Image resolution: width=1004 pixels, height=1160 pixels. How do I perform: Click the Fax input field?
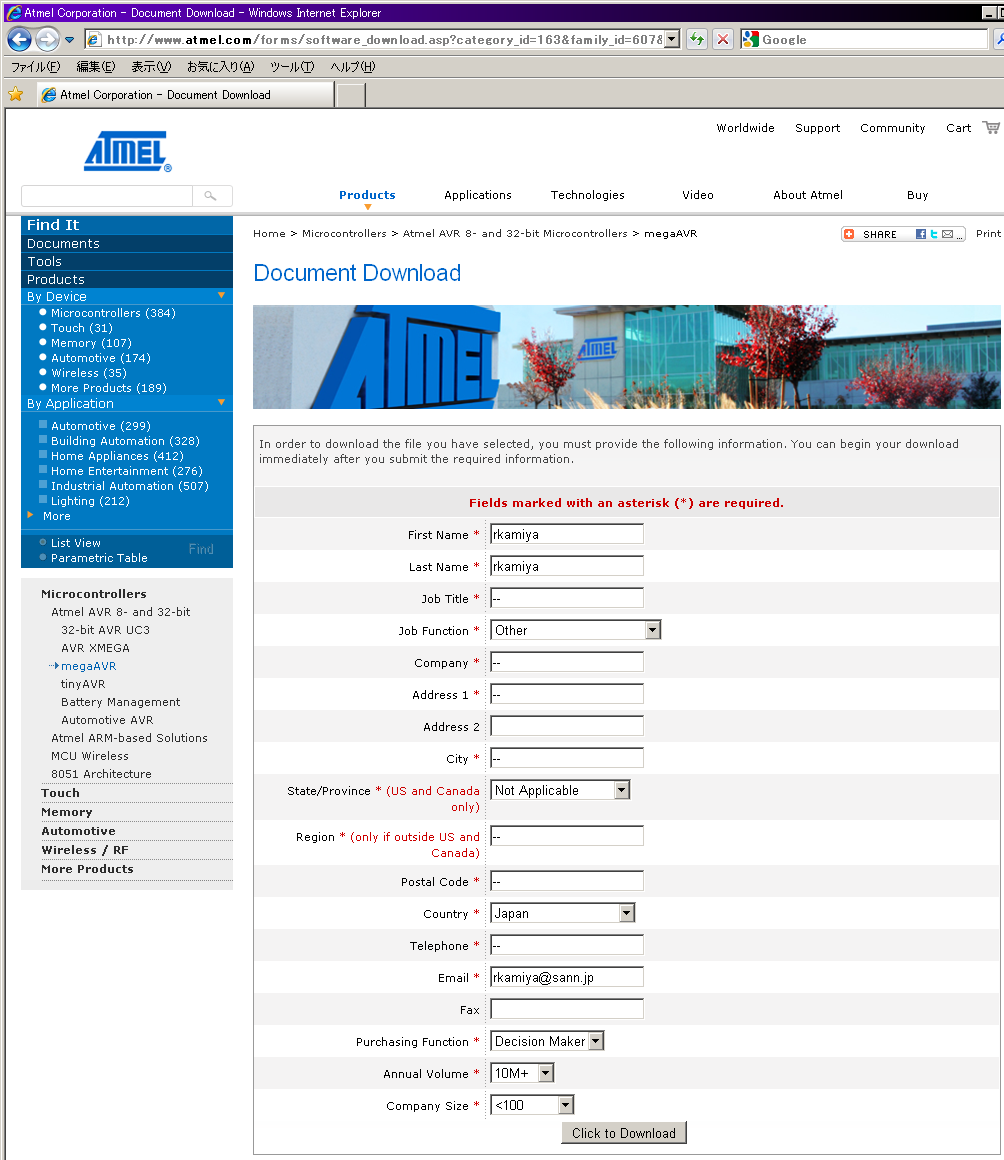[567, 1009]
